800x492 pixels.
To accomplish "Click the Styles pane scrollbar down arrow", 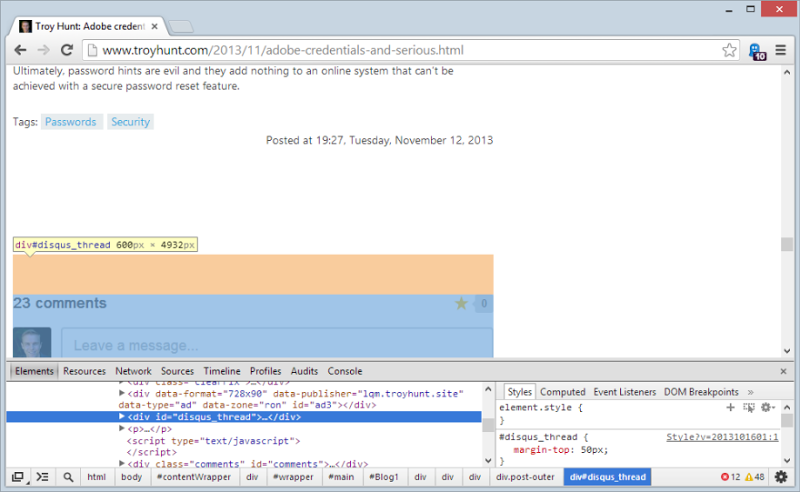I will [x=786, y=460].
